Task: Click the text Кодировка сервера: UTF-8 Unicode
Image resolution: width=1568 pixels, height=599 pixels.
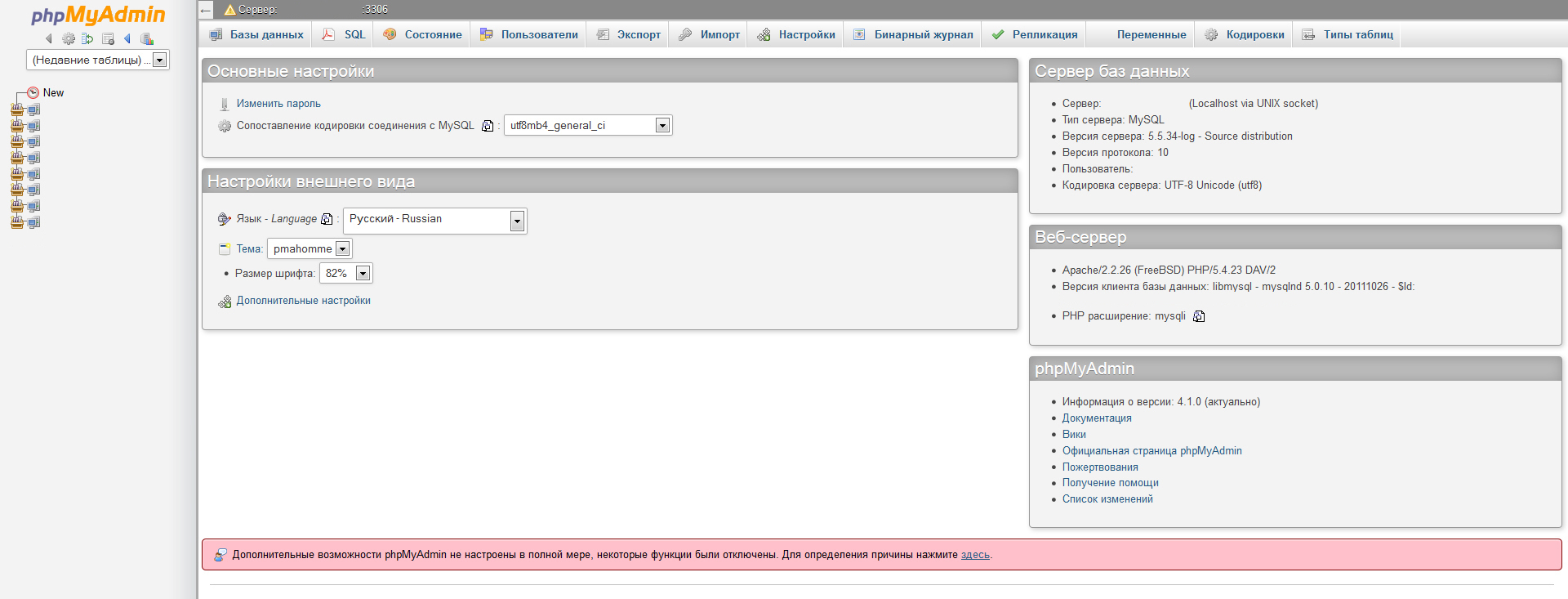Action: point(1148,186)
